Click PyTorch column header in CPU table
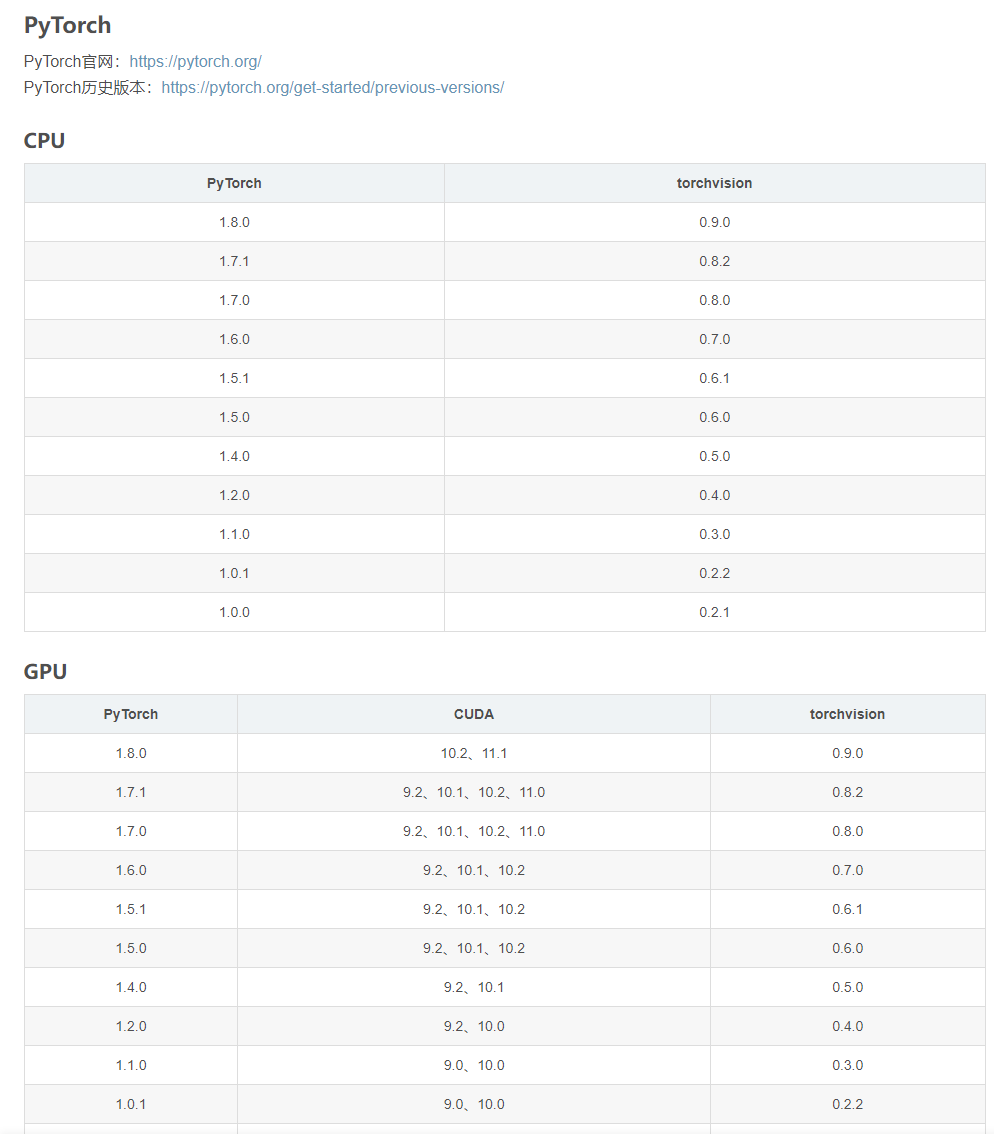Image resolution: width=994 pixels, height=1141 pixels. pos(234,183)
